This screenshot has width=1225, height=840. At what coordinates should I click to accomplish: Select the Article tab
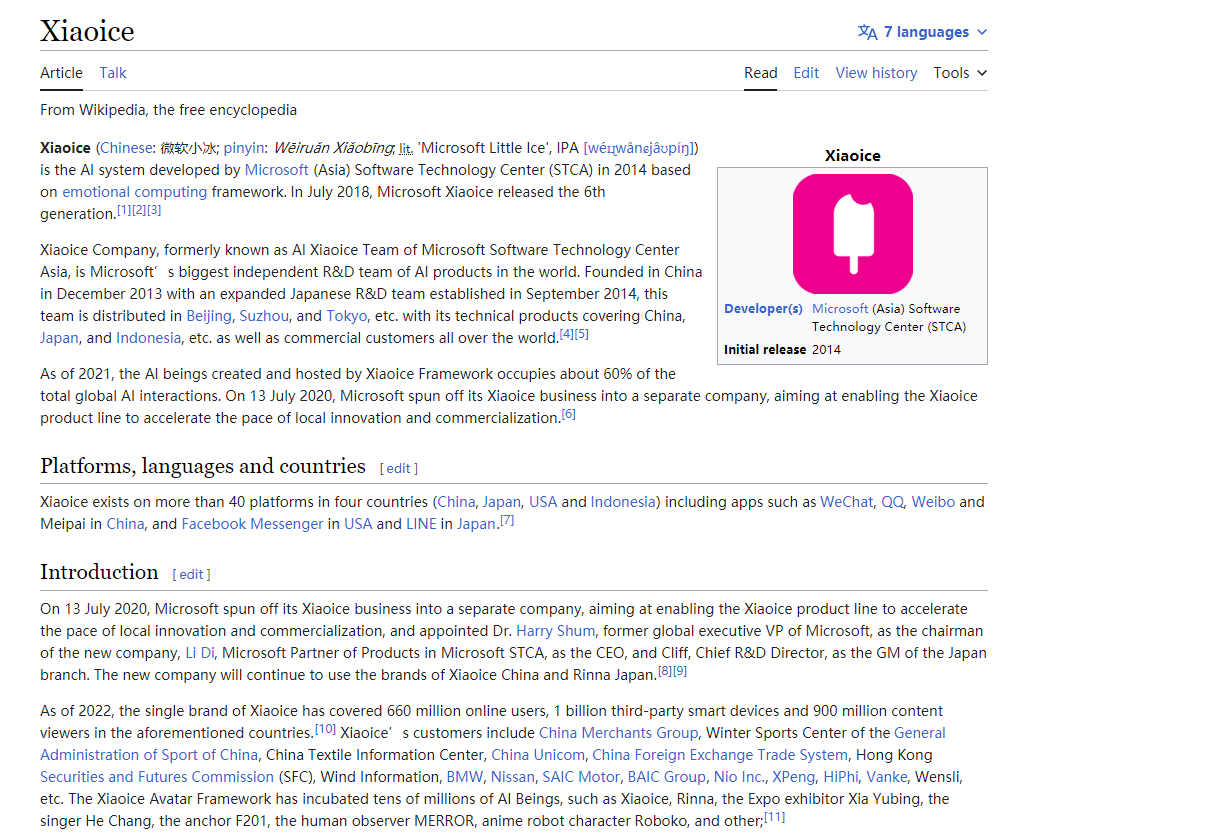tap(61, 73)
